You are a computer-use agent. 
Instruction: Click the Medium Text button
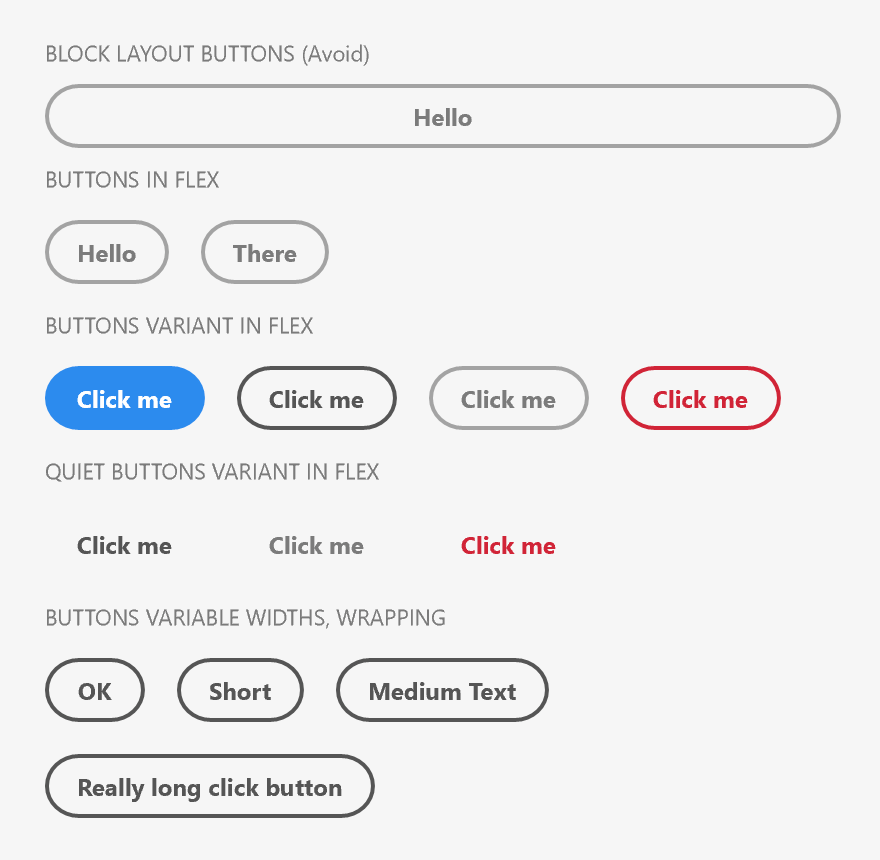pos(442,690)
